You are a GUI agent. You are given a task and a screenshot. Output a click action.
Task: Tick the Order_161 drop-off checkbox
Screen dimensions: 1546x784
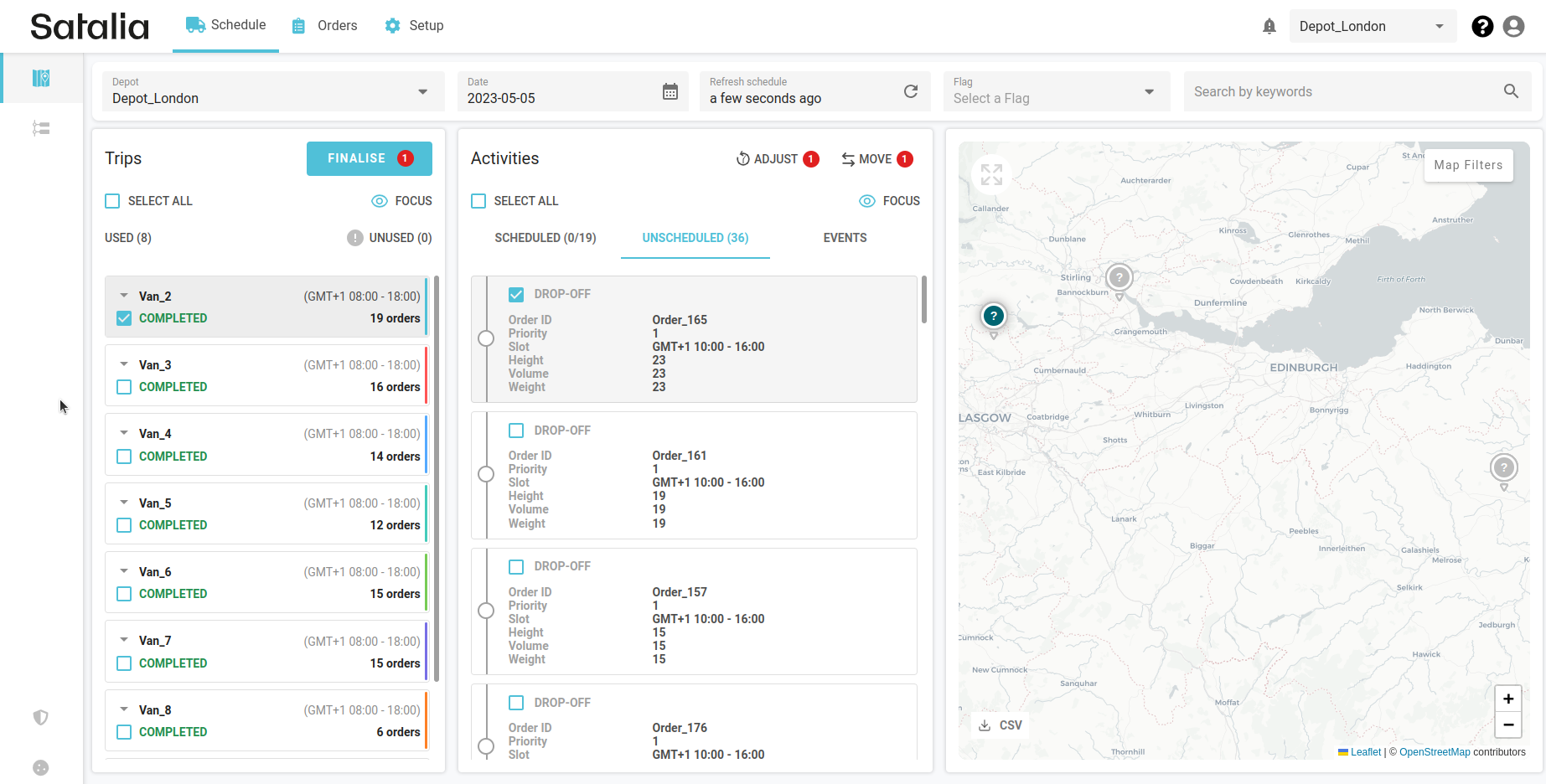[x=516, y=431]
